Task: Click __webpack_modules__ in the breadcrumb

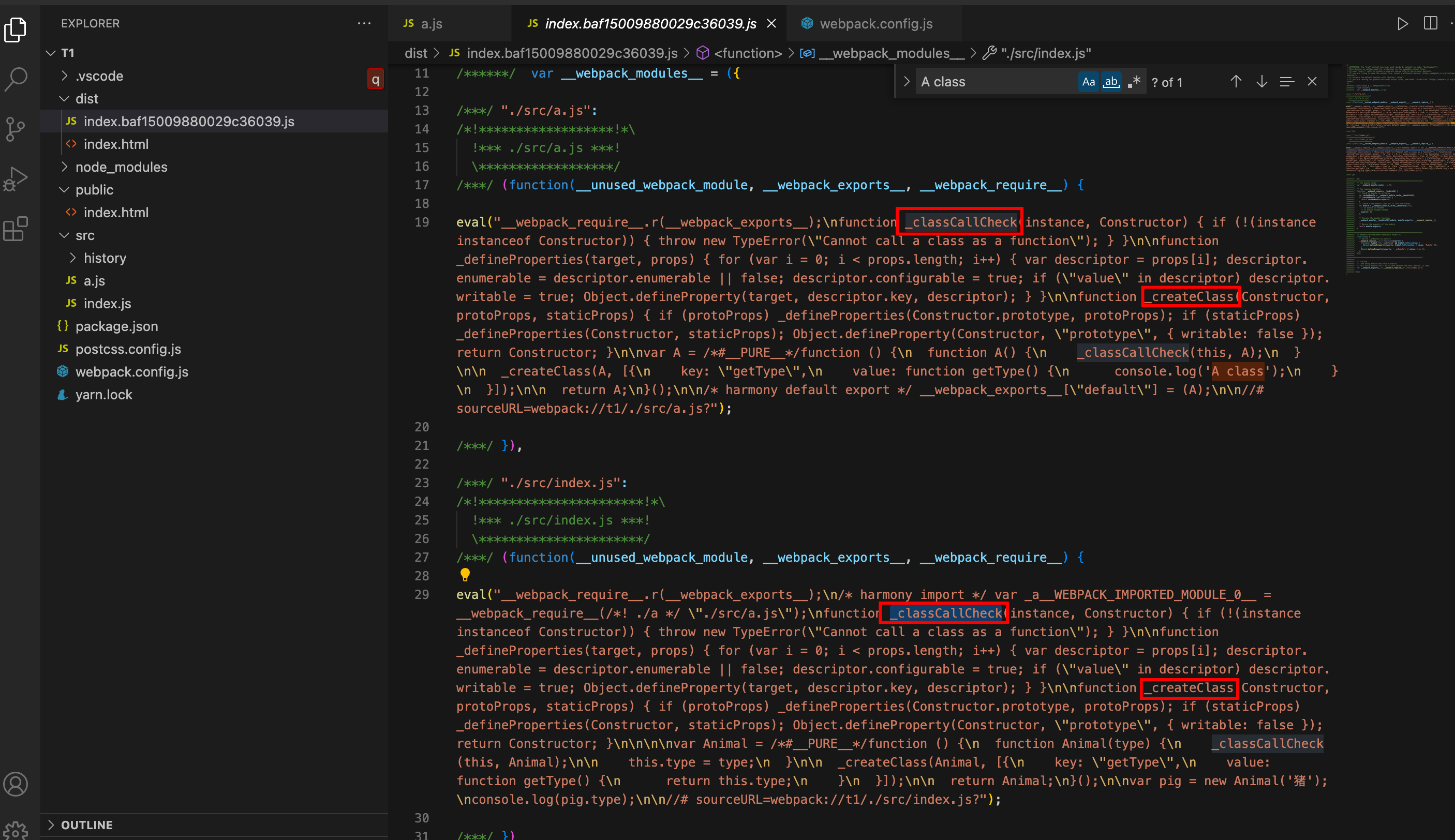Action: coord(891,53)
